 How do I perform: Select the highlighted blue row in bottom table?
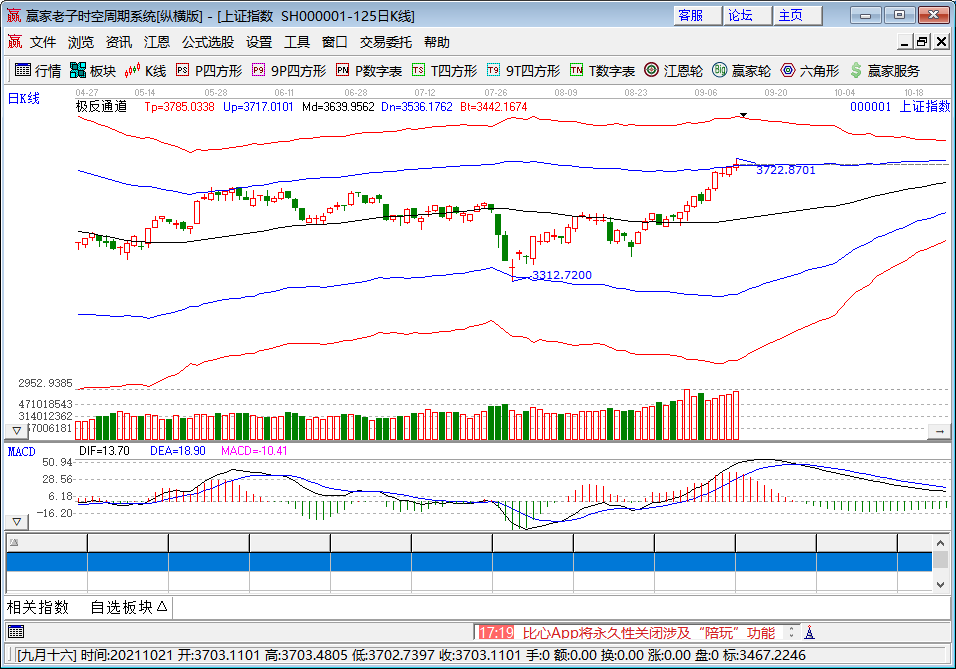(469, 562)
